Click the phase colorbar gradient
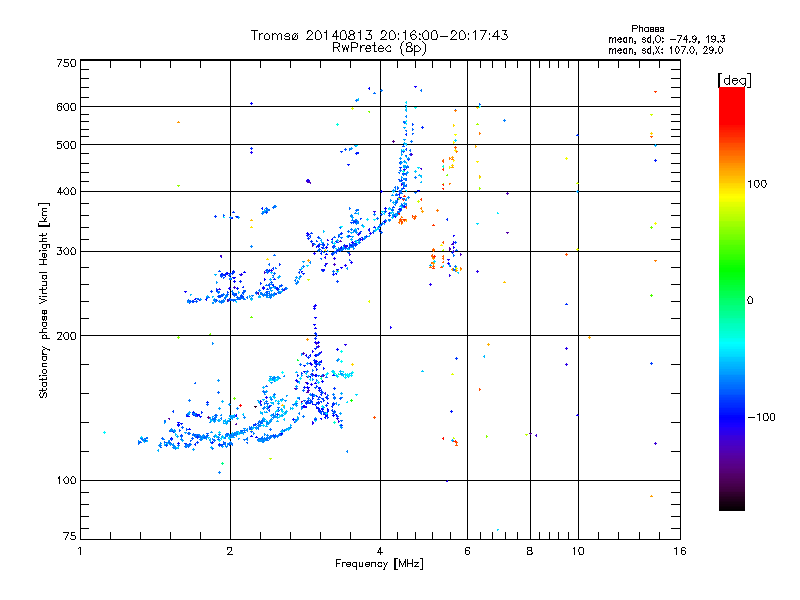Viewport: 800px width, 600px height. [732, 298]
